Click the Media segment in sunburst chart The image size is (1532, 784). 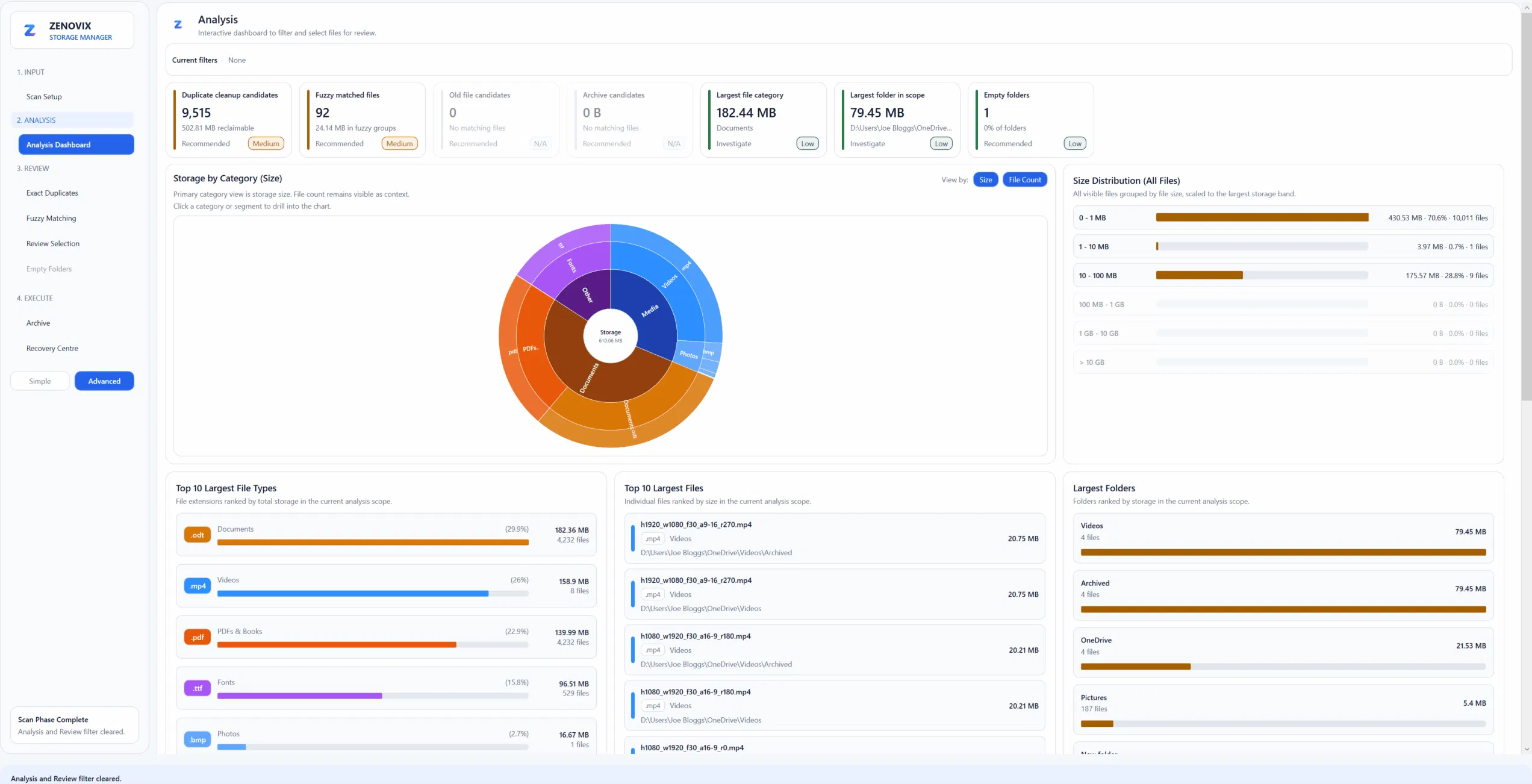click(649, 311)
